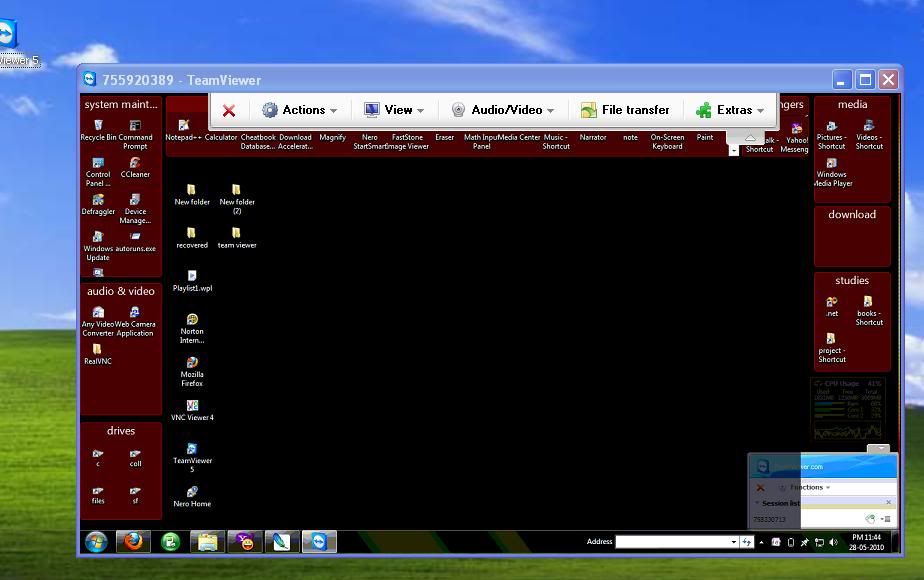Click the Address input field in the taskbar
924x580 pixels.
coord(676,542)
